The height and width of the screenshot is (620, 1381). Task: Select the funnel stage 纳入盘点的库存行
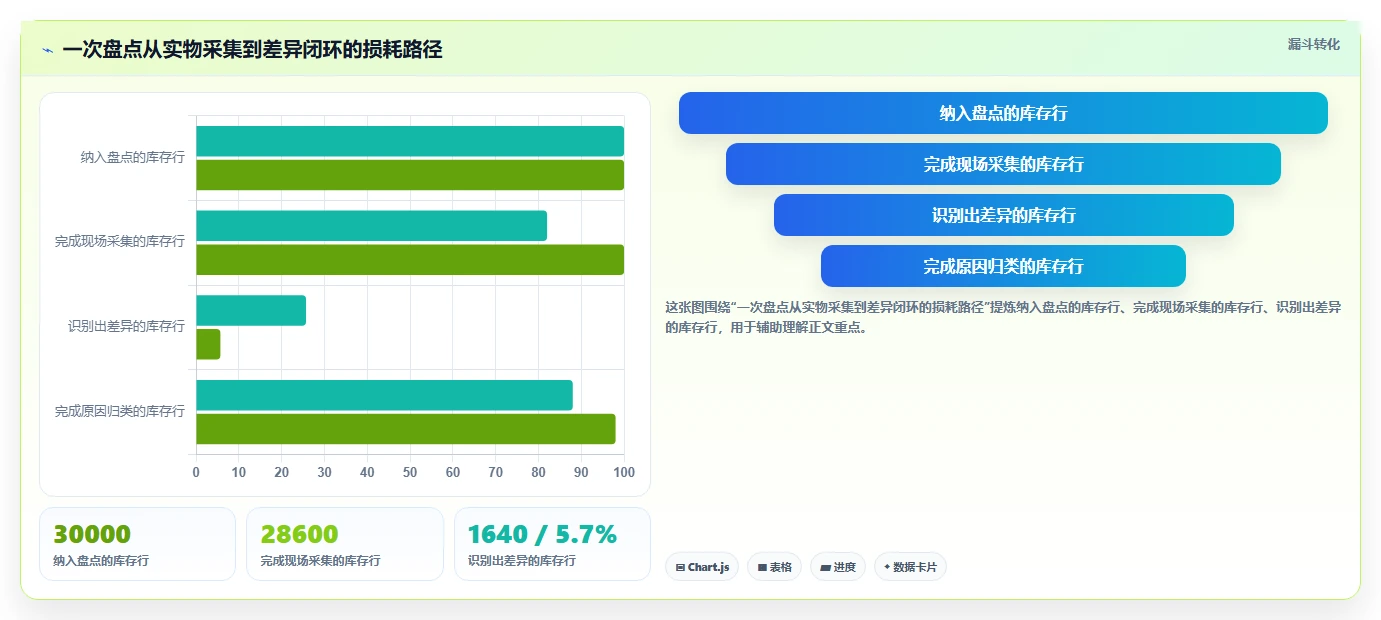1003,113
